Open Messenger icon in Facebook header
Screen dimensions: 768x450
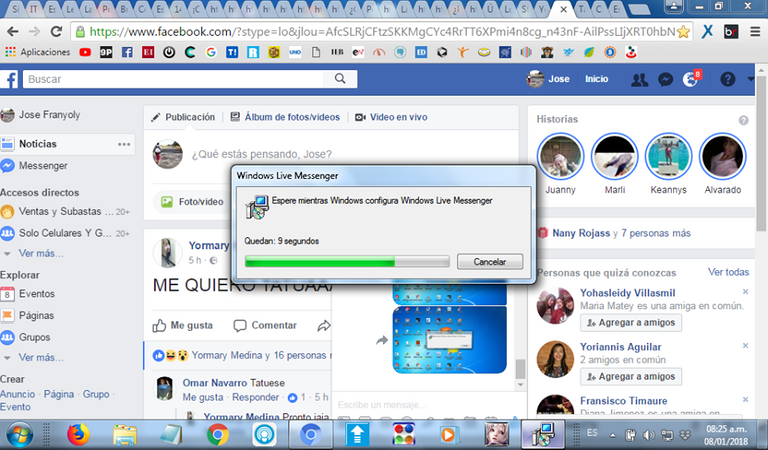coord(665,79)
